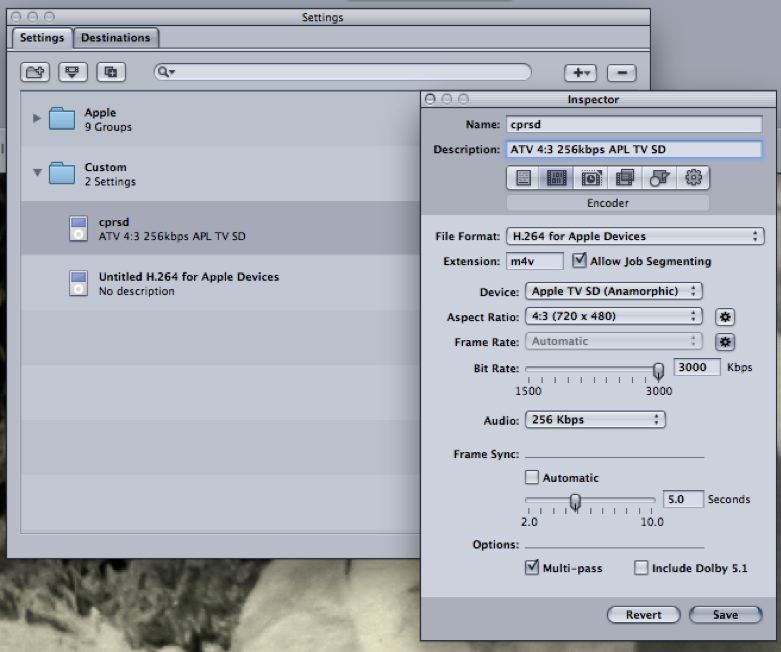Click the Revert button
This screenshot has width=781, height=652.
click(643, 615)
